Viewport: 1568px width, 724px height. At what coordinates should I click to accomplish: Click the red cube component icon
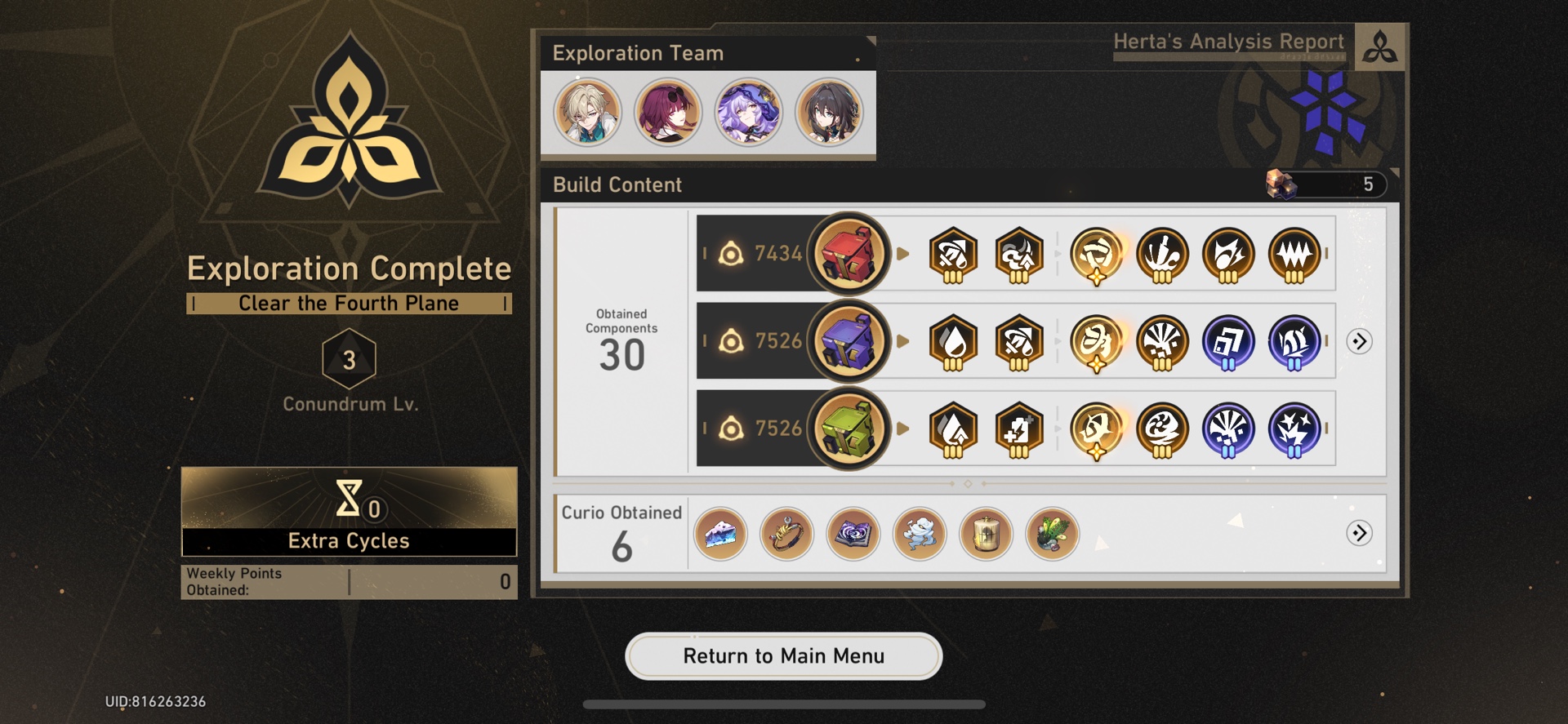pos(849,254)
